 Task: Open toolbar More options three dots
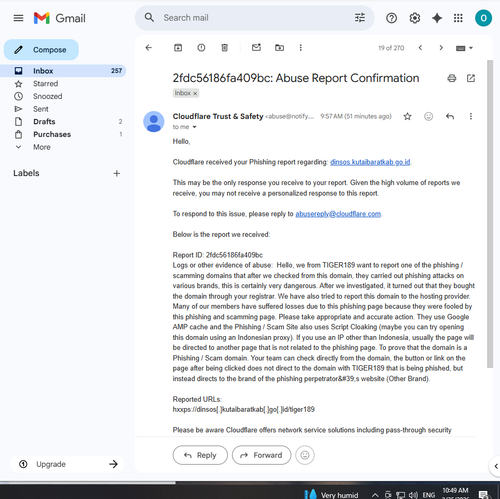(300, 48)
